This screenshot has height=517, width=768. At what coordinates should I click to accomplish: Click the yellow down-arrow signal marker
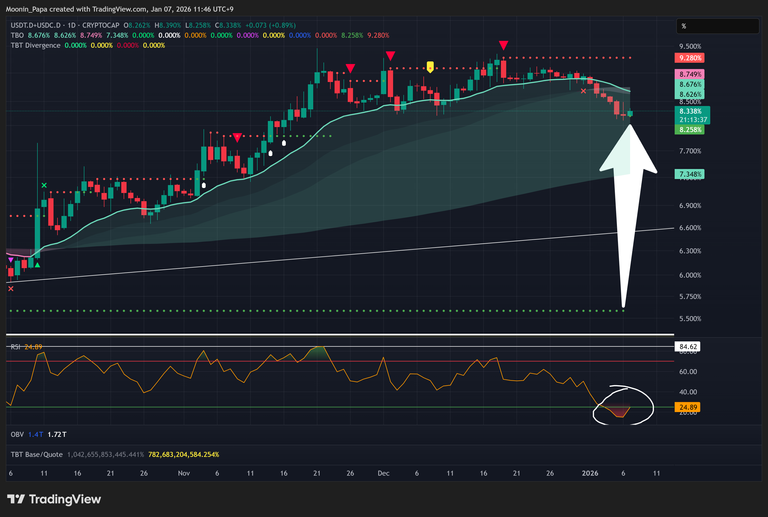pos(430,66)
